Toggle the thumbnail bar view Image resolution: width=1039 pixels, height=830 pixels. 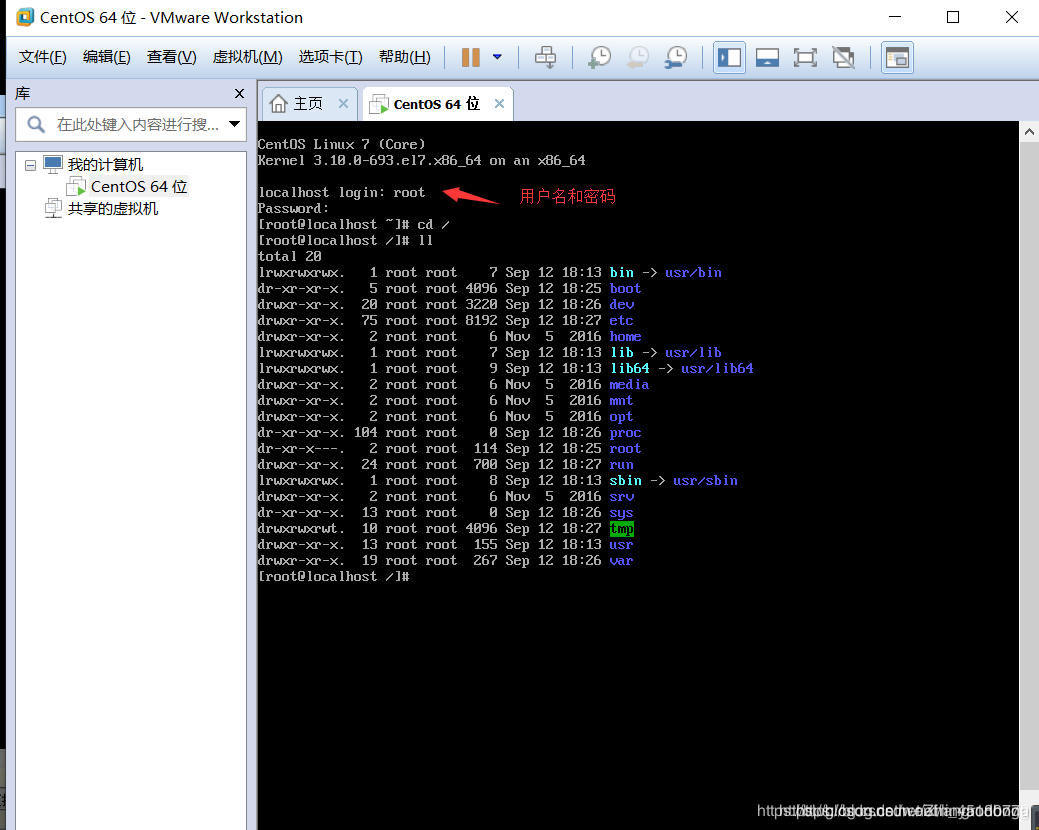pos(767,58)
